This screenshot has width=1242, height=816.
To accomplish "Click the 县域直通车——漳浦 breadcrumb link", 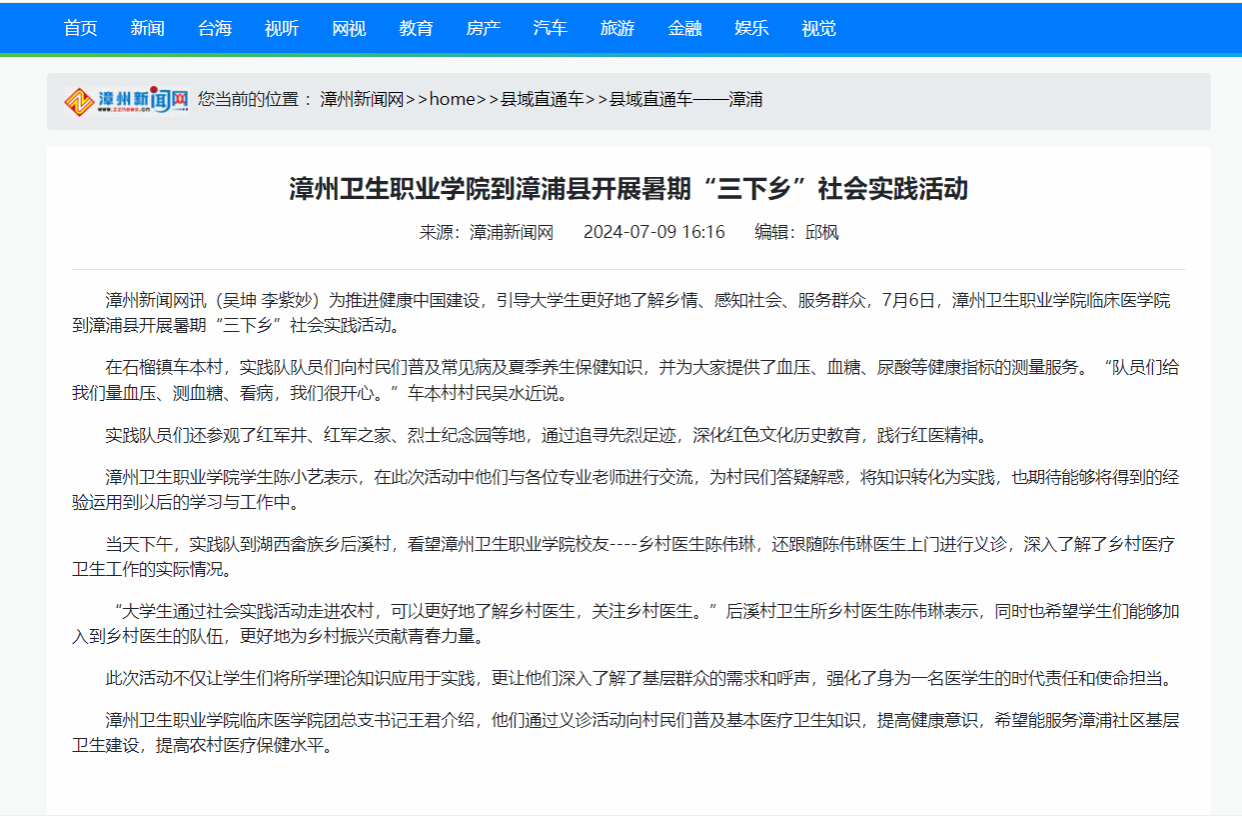I will [686, 100].
